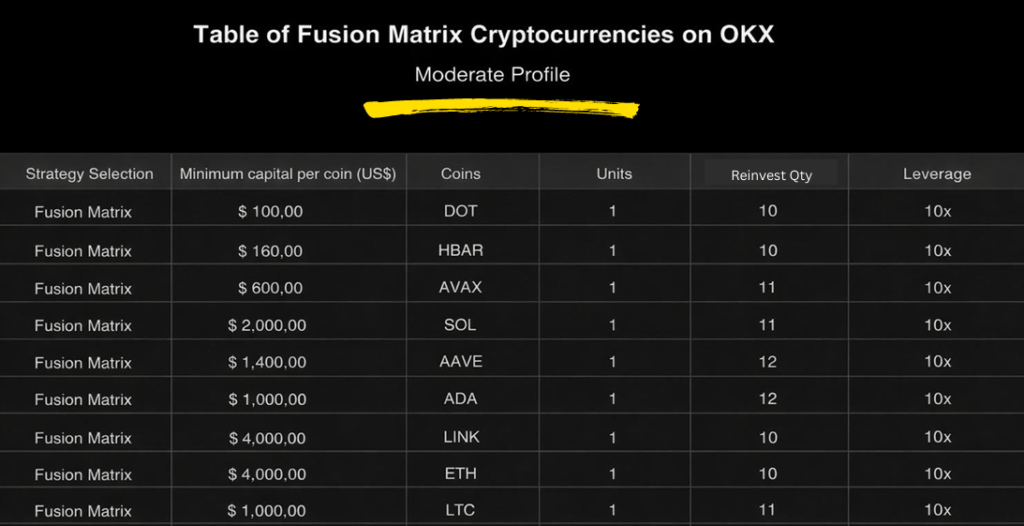
Task: Select the AAVE coin cell
Action: [461, 362]
